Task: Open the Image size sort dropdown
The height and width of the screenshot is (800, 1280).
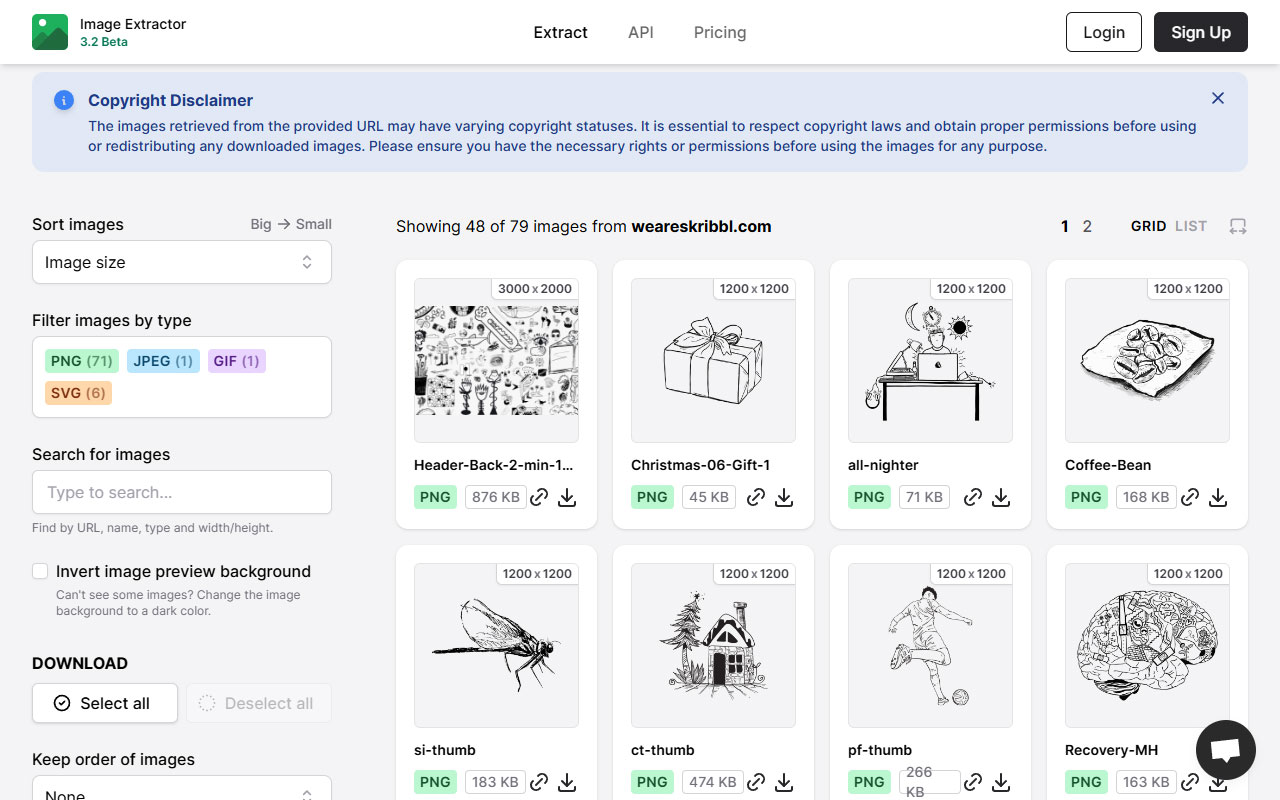Action: tap(181, 262)
